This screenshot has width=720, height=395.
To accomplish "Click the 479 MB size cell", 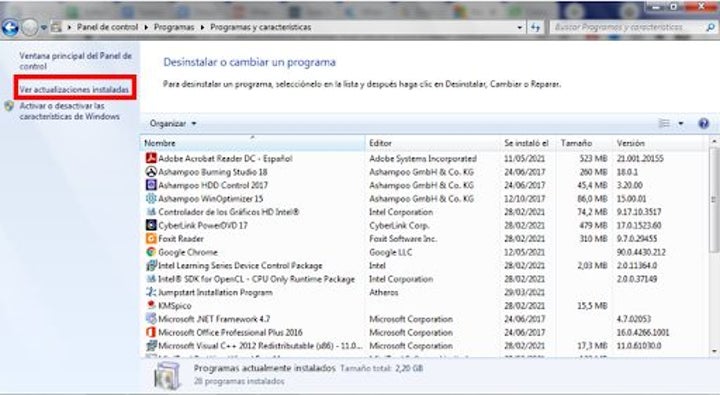I will (x=593, y=226).
